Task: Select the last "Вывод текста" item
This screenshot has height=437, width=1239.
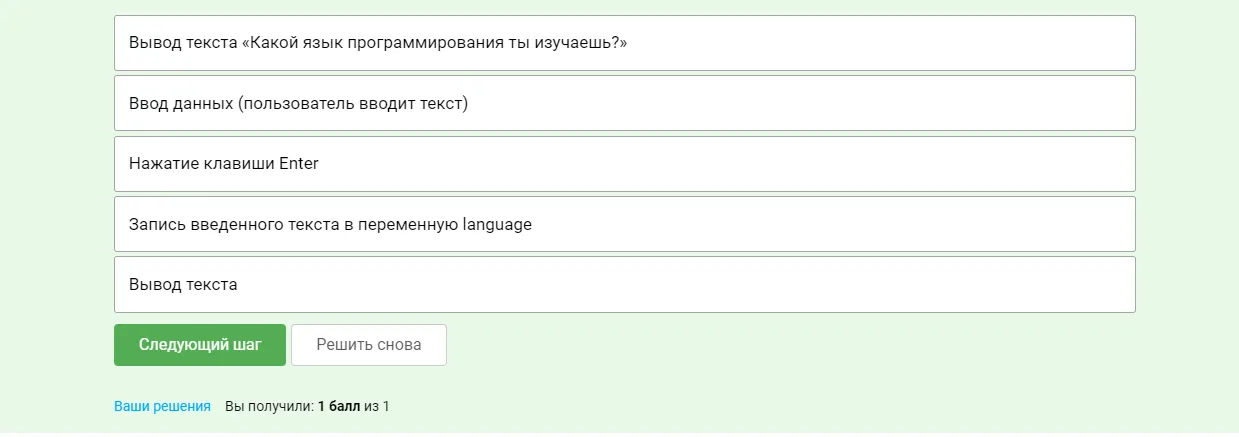Action: click(x=625, y=284)
